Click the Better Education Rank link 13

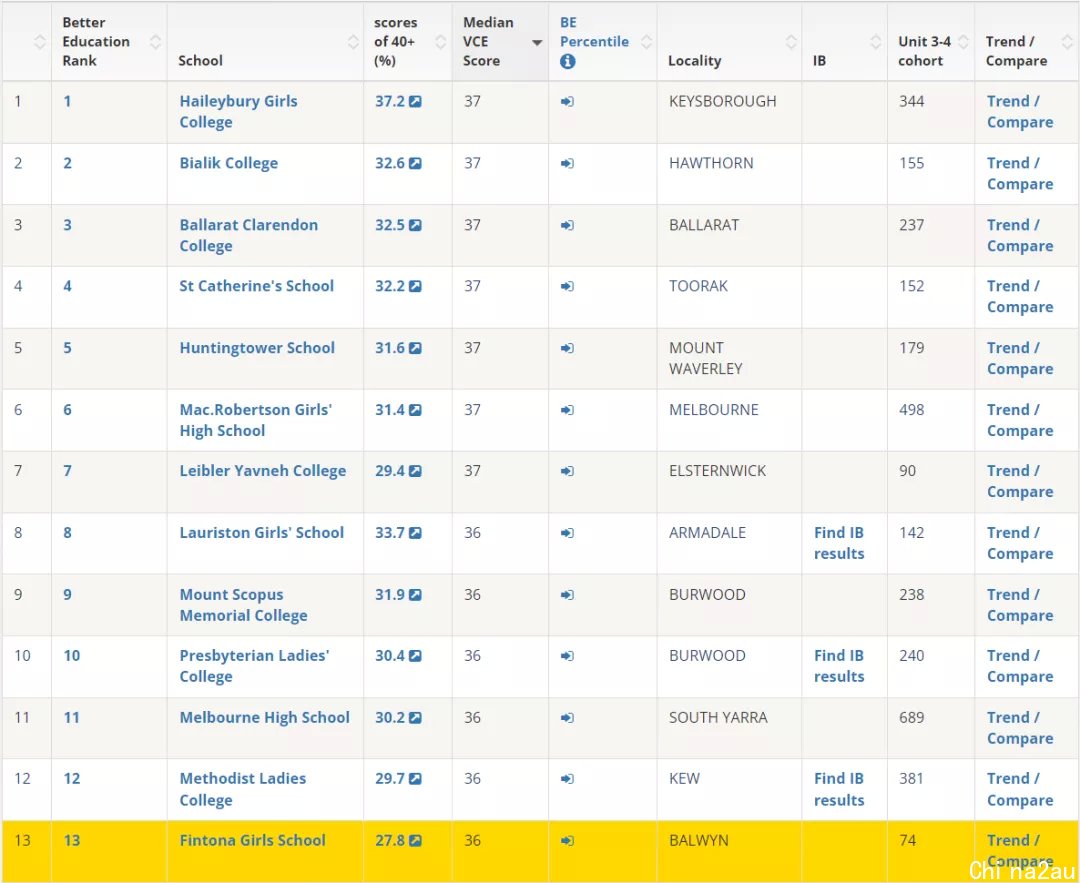pos(72,840)
